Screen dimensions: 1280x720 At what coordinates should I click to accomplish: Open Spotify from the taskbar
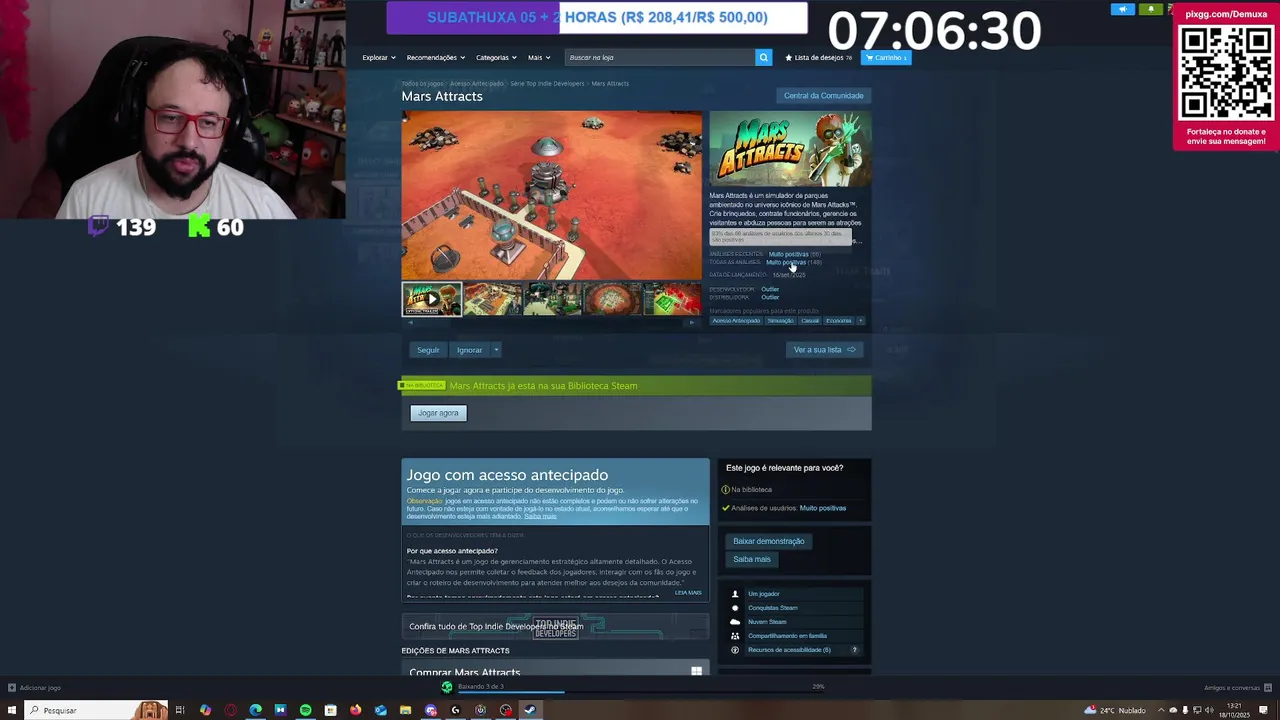click(305, 710)
